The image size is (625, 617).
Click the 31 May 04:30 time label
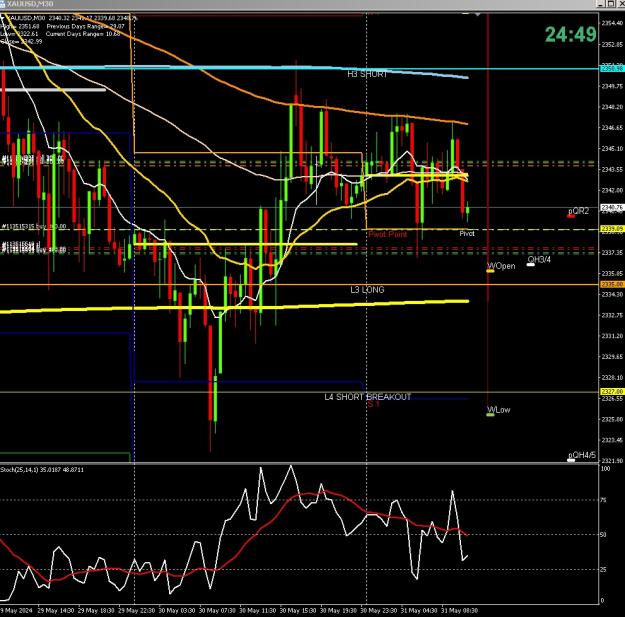click(419, 611)
